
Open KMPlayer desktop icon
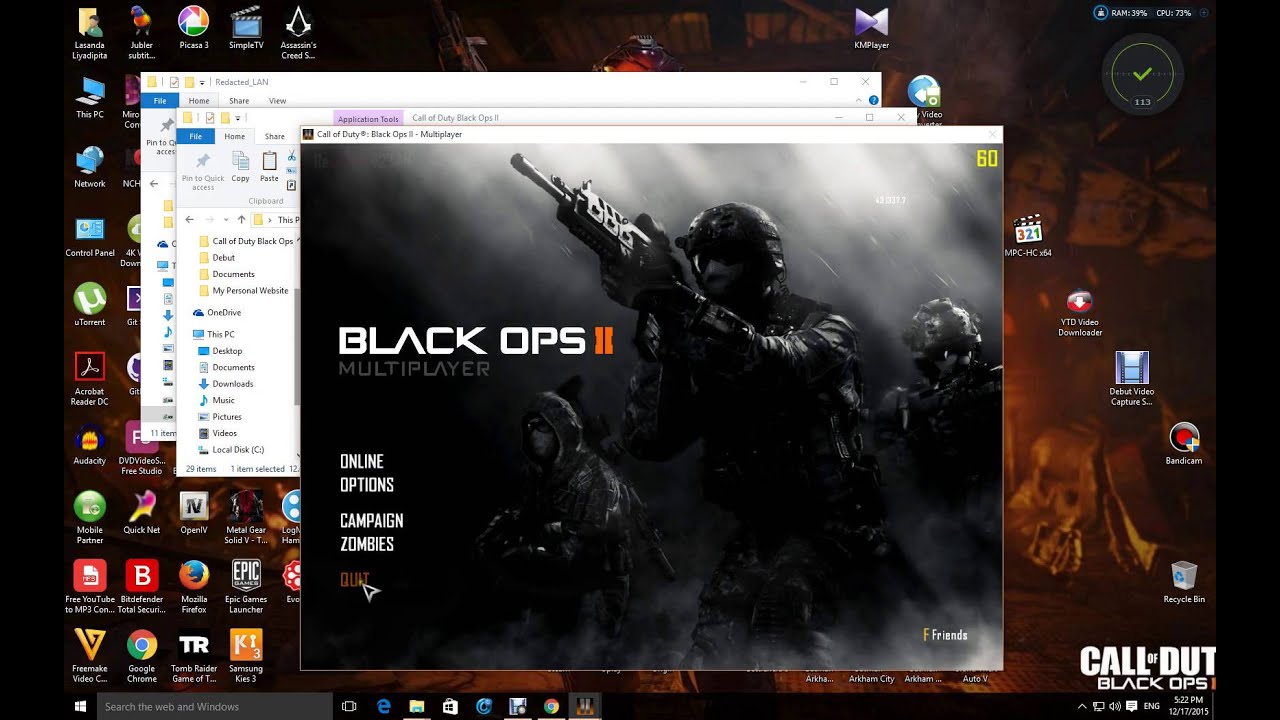871,28
